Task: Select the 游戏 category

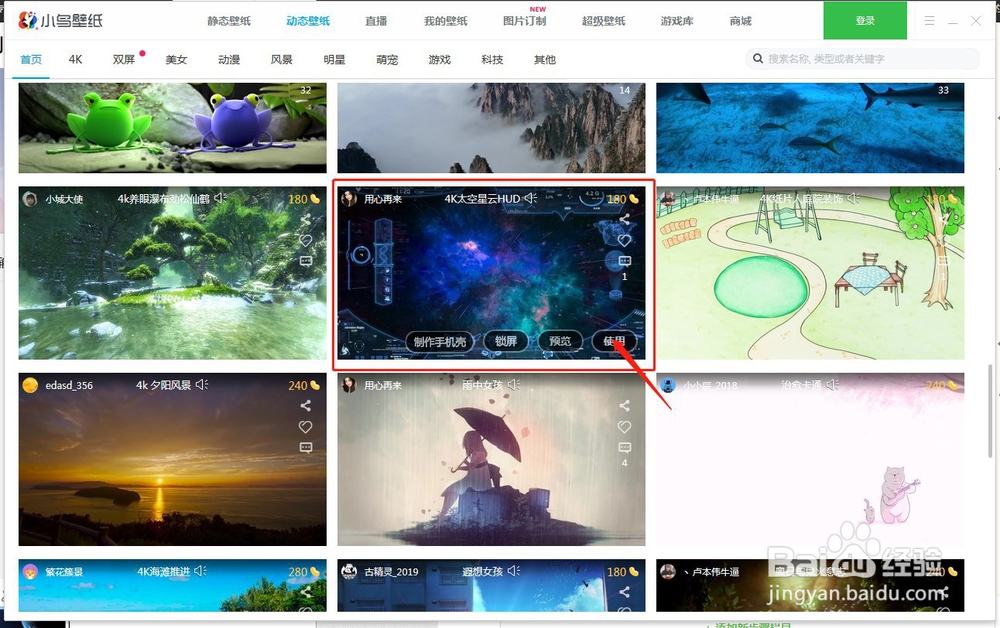Action: [439, 59]
